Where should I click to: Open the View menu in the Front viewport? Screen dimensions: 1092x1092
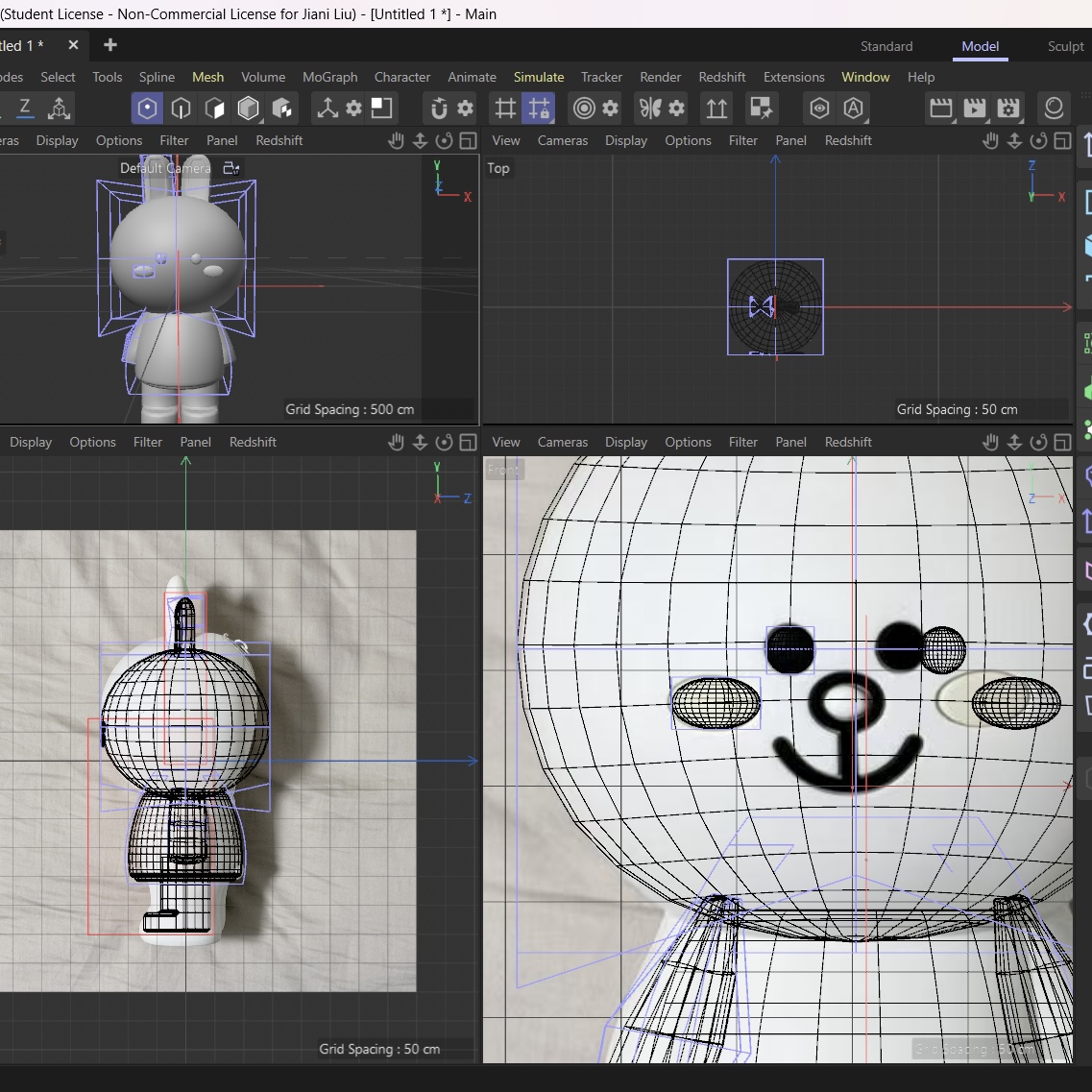pos(506,442)
